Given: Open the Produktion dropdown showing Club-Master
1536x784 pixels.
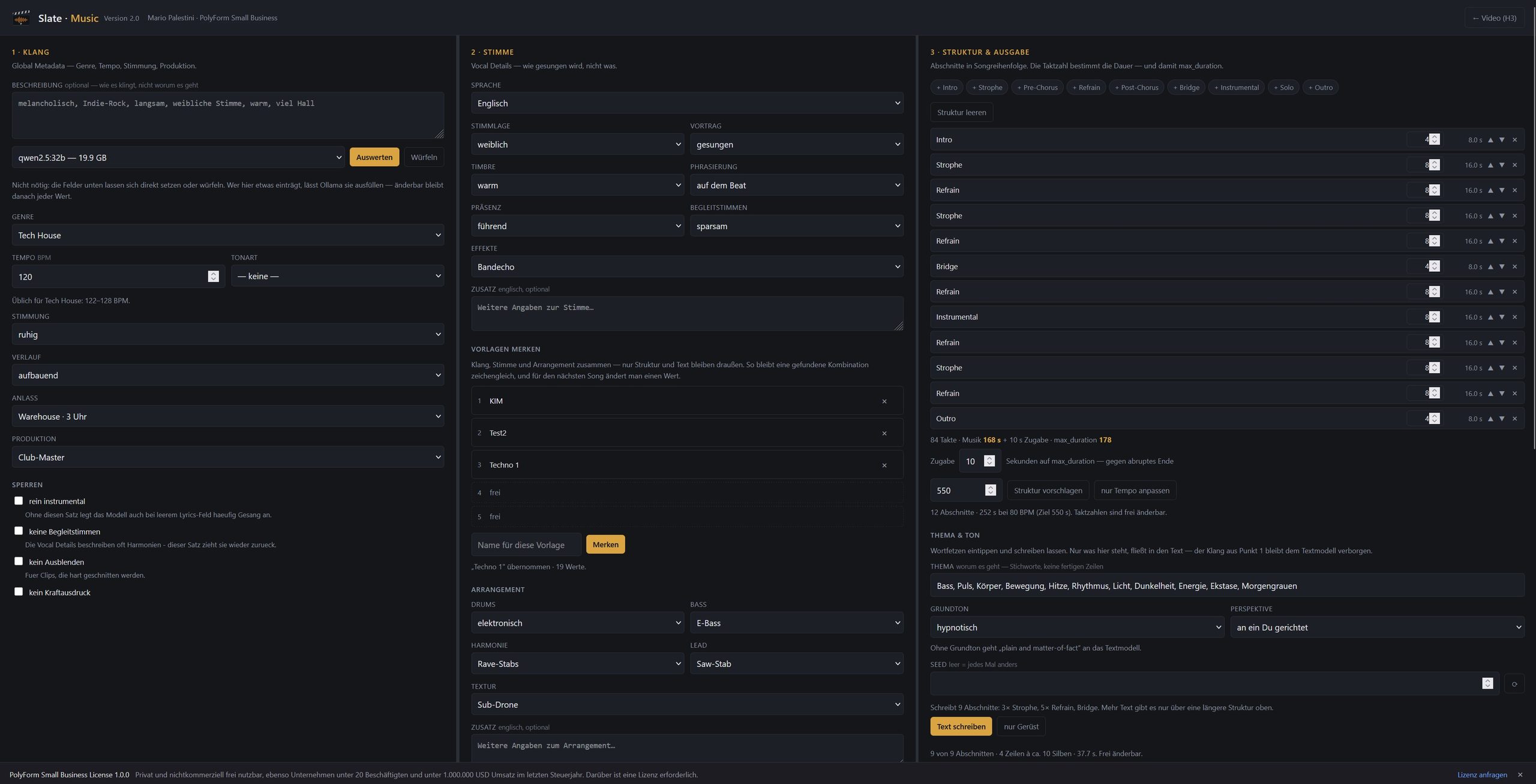Looking at the screenshot, I should pos(228,457).
